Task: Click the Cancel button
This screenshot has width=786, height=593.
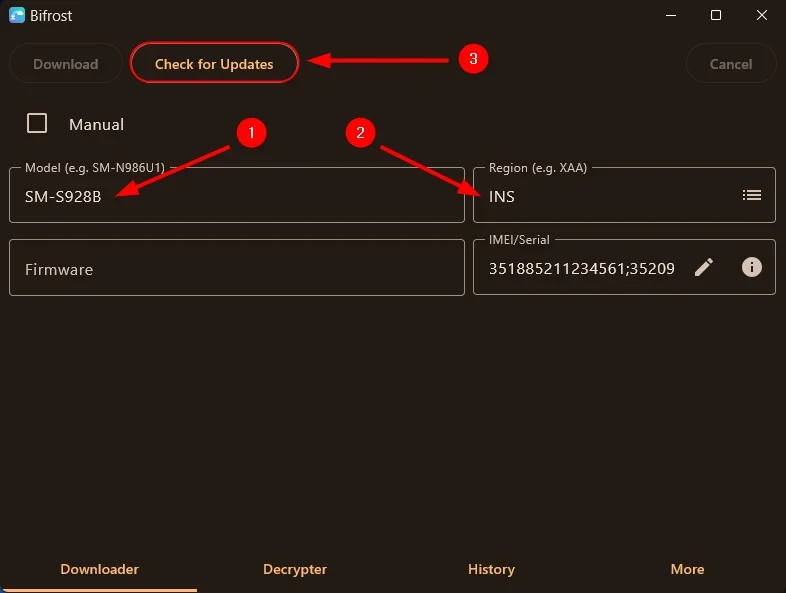Action: pos(731,64)
